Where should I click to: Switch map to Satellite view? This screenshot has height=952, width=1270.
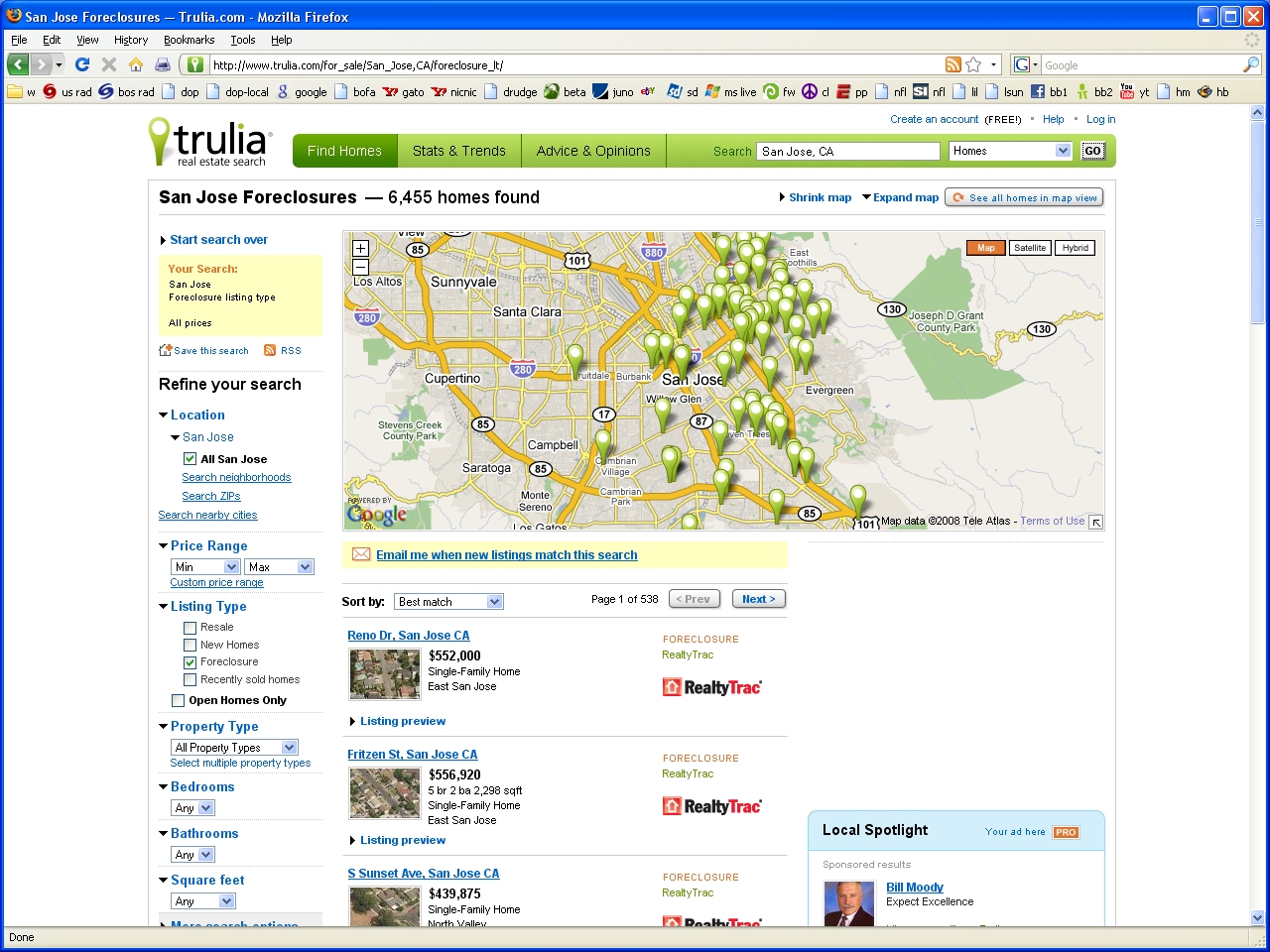1030,248
